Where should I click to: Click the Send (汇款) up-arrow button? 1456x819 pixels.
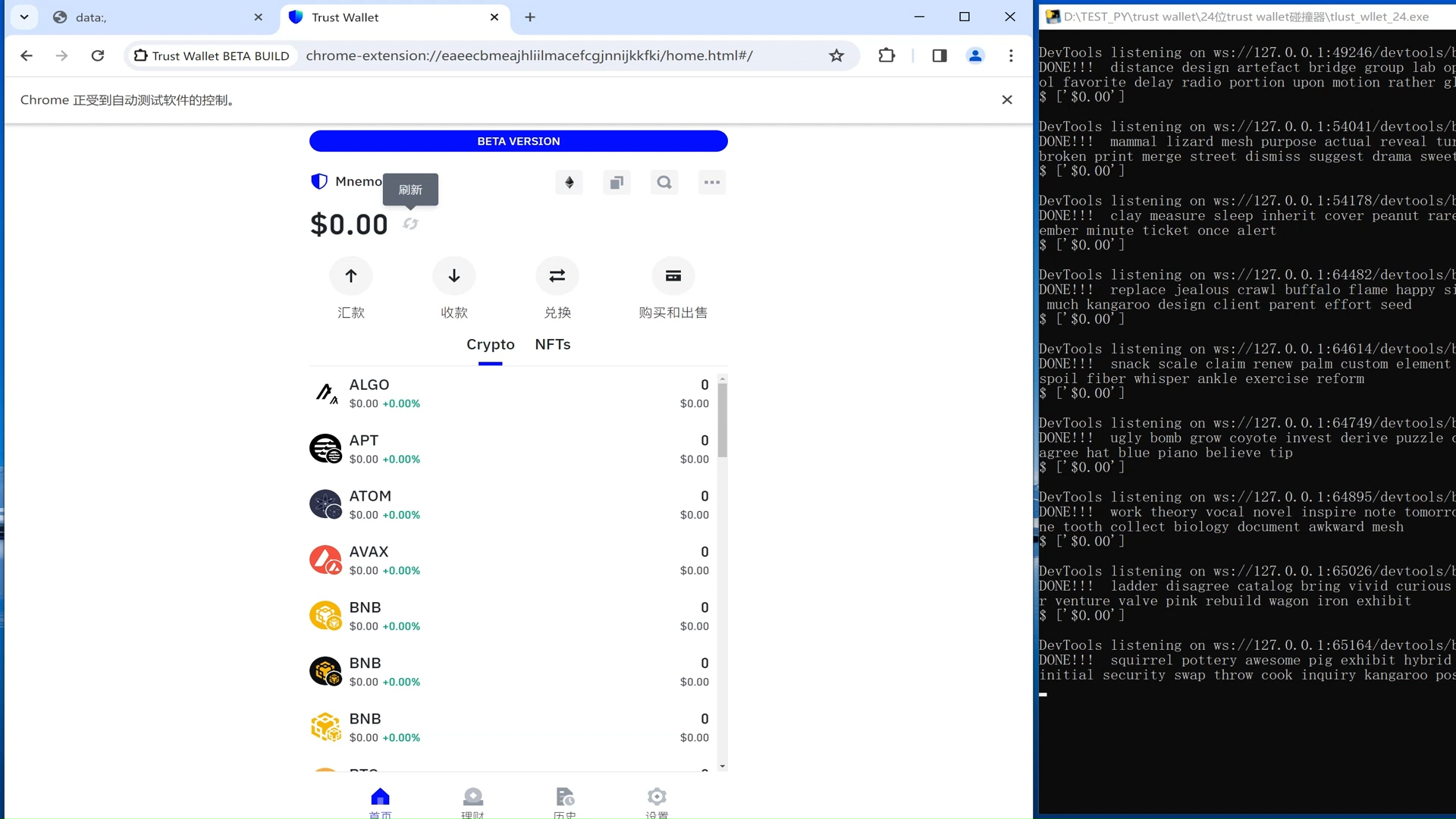[x=351, y=276]
